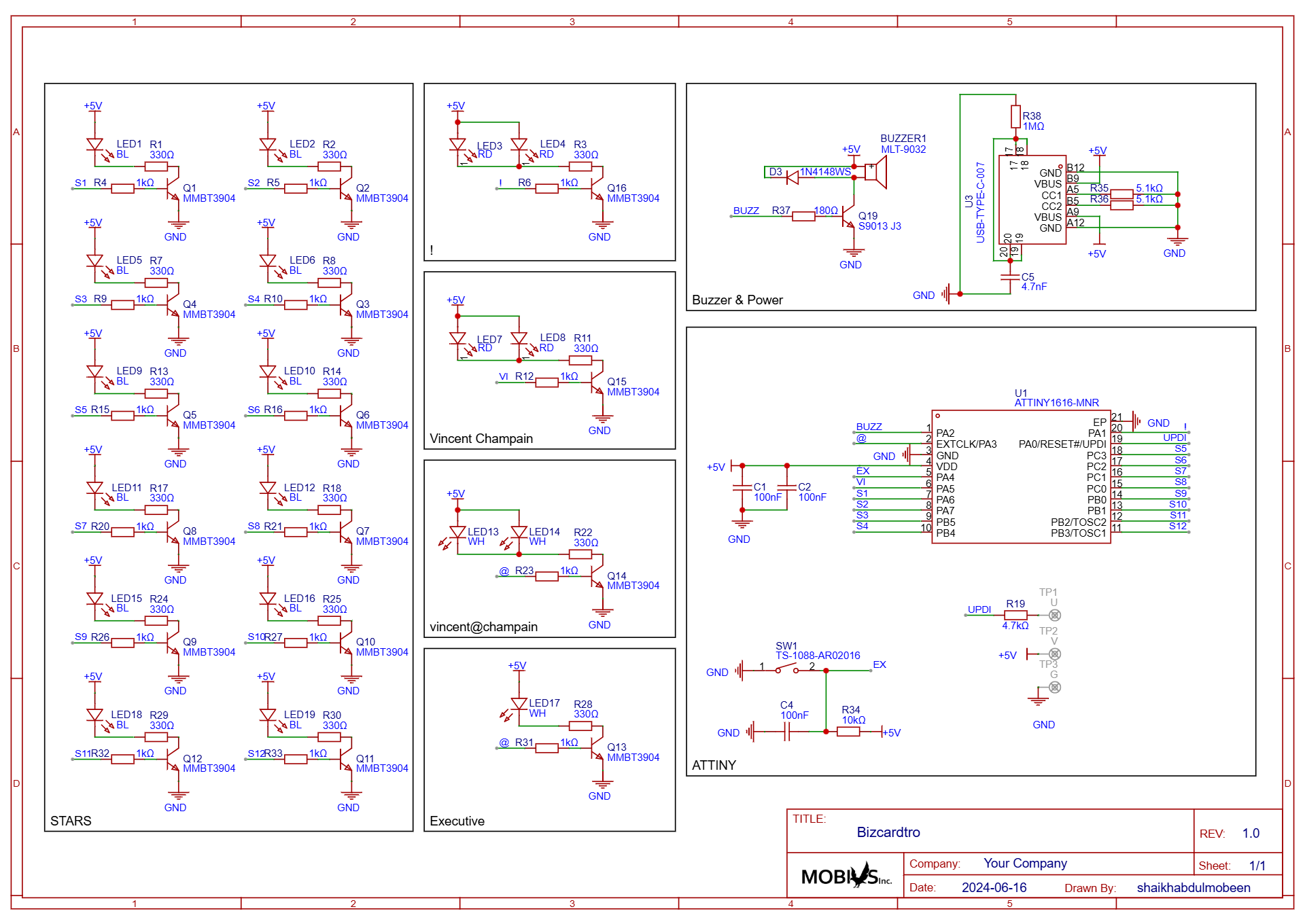Click the REV value 1.0

tap(1251, 834)
